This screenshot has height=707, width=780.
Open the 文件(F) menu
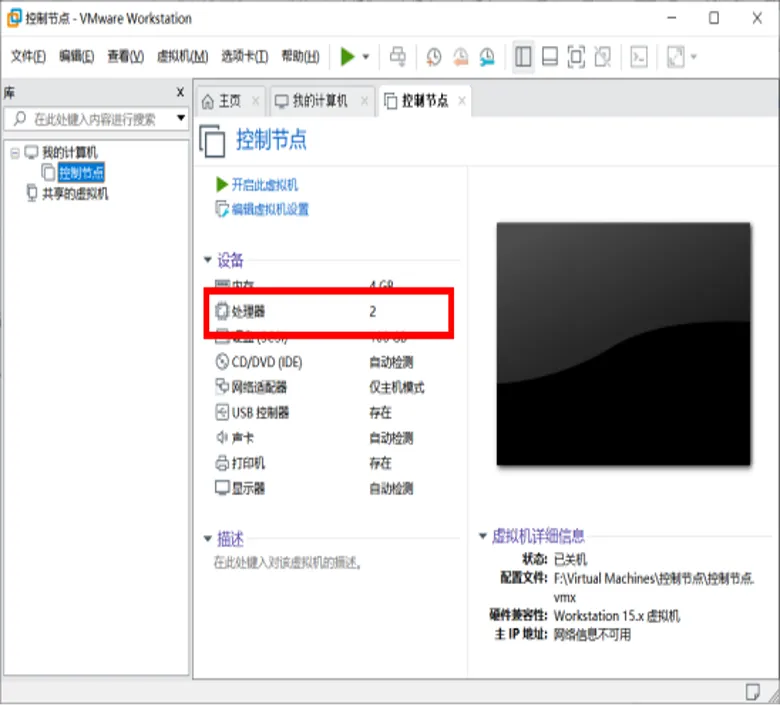tap(28, 57)
